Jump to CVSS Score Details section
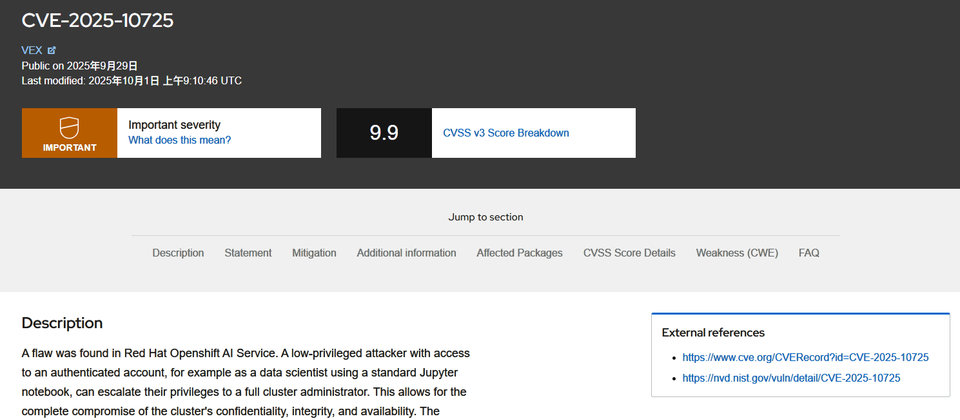960x420 pixels. (x=629, y=253)
